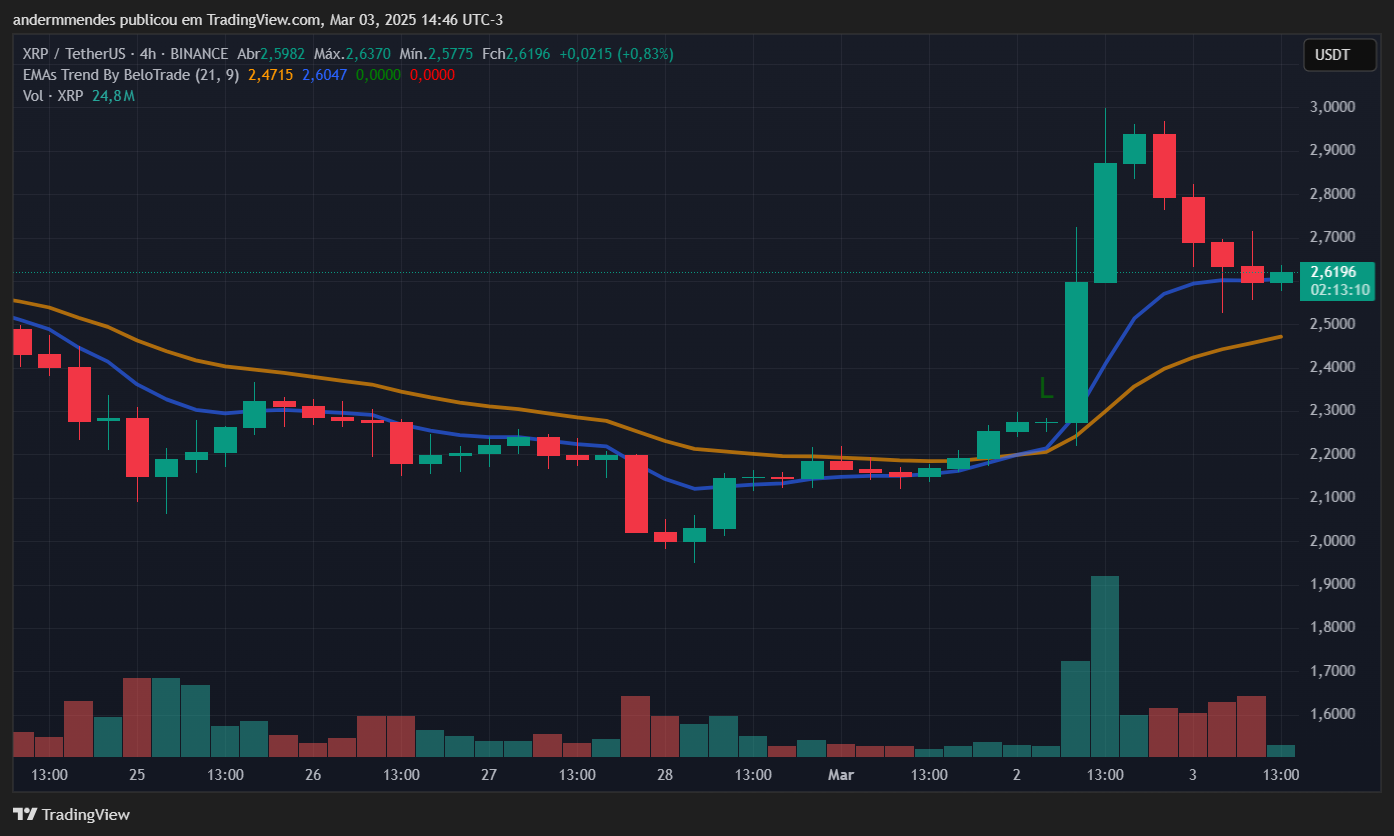Click the closing price value Fch 2,6196
This screenshot has width=1394, height=836.
(517, 54)
